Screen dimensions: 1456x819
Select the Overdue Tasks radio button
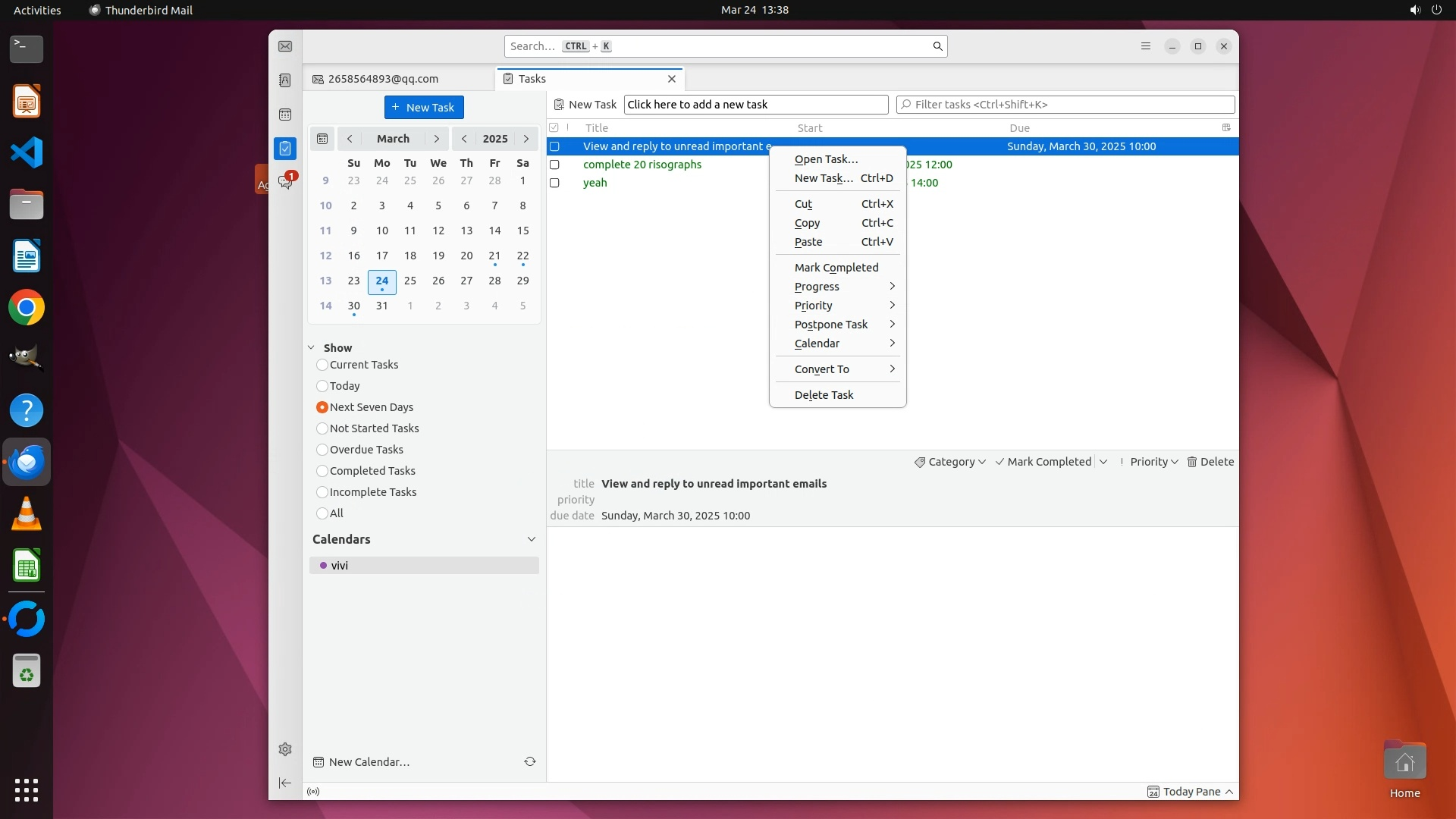(x=322, y=450)
